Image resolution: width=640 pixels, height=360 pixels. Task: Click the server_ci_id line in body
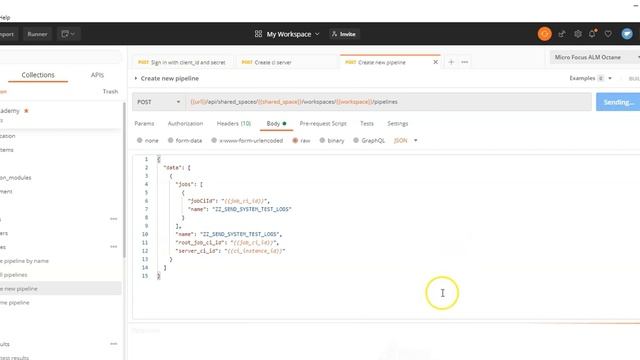pyautogui.click(x=230, y=251)
